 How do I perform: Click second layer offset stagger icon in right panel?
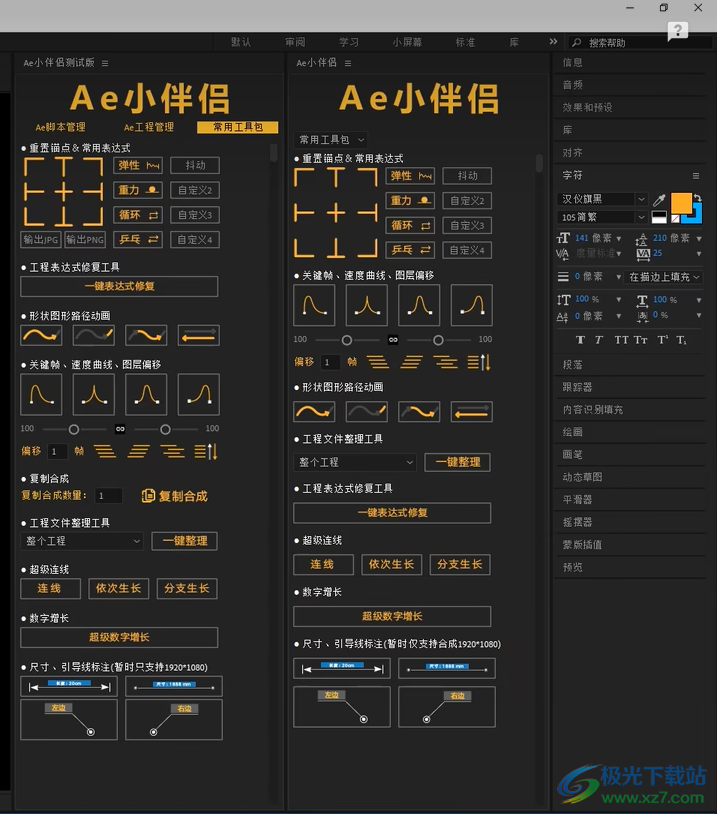[411, 362]
